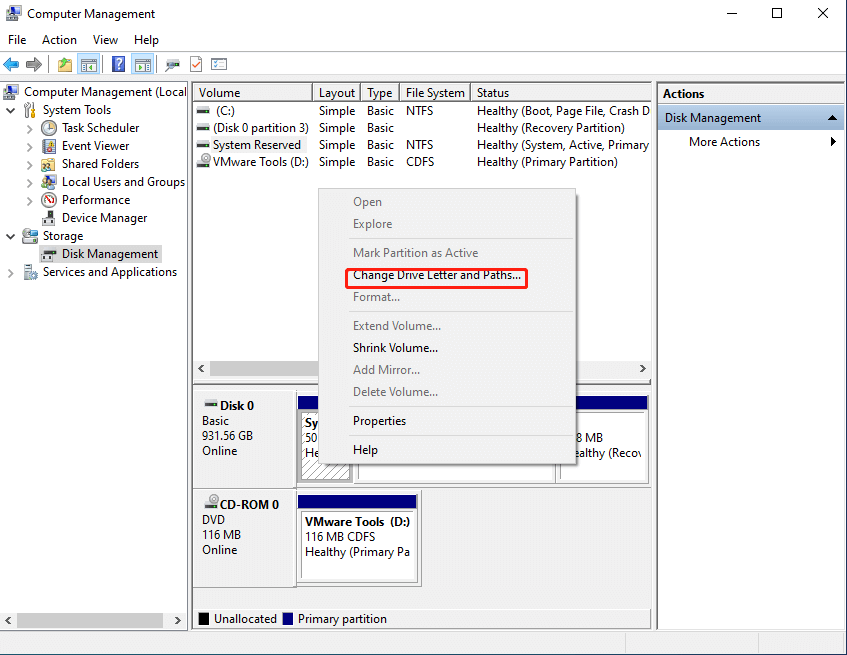Click volume list scrollbar left arrow
Image resolution: width=847 pixels, height=655 pixels.
pos(201,369)
